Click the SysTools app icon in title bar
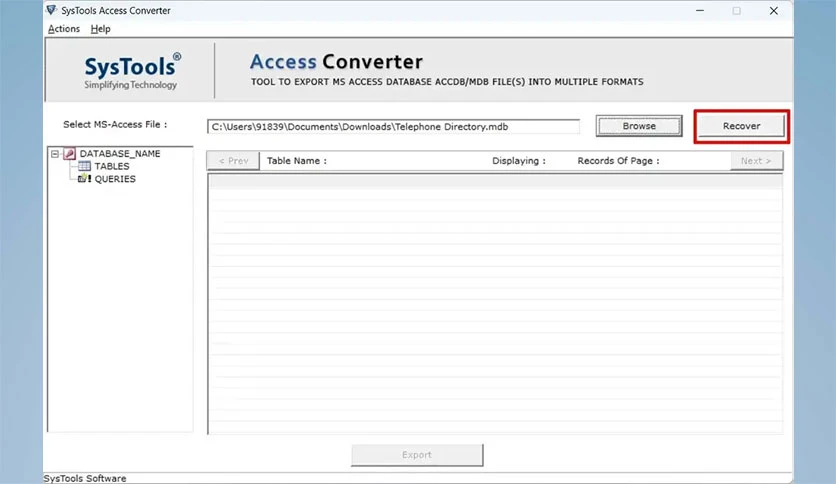The image size is (836, 484). coord(51,10)
